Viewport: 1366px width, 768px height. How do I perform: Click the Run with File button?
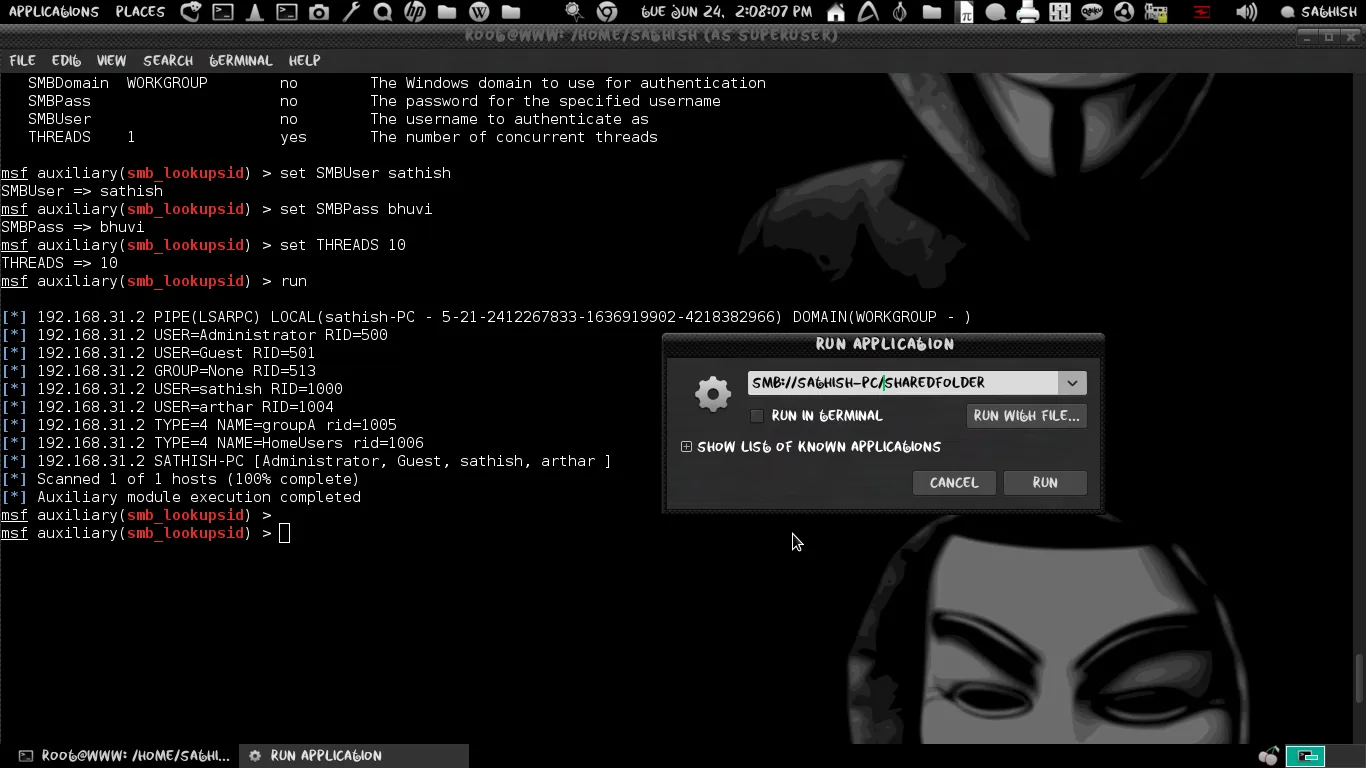click(x=1027, y=416)
